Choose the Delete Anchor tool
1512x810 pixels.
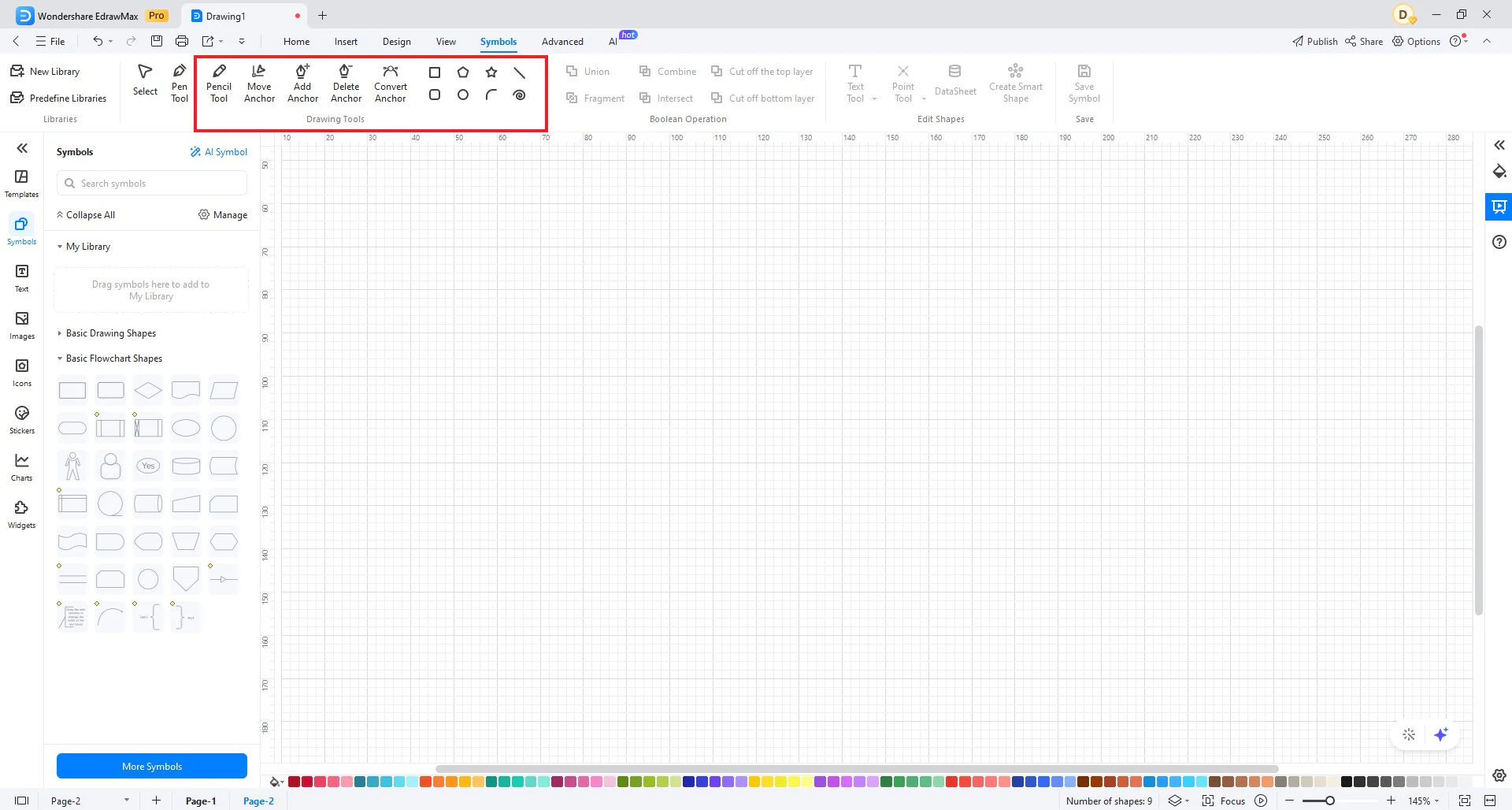click(x=346, y=83)
